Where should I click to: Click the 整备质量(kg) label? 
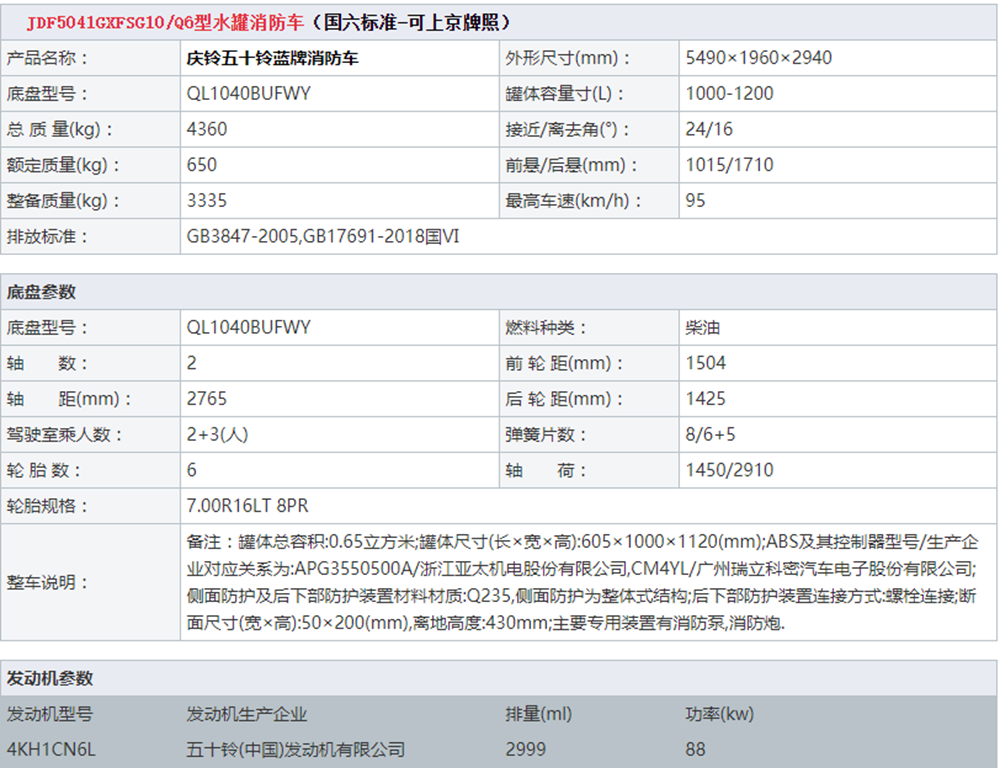(63, 202)
